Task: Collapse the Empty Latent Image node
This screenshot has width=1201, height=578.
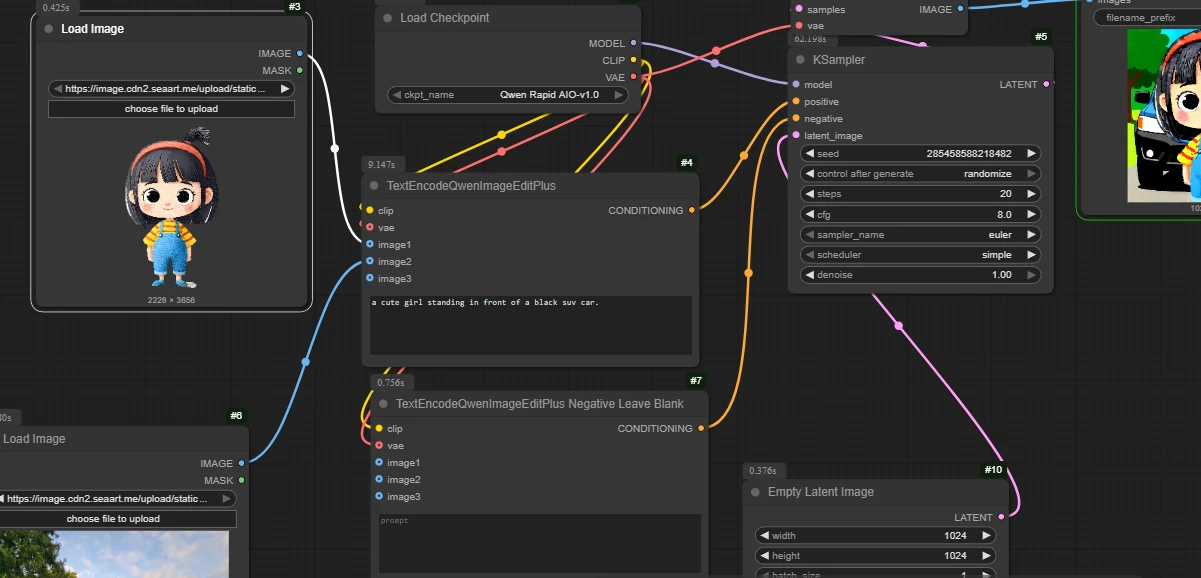Action: click(x=754, y=492)
